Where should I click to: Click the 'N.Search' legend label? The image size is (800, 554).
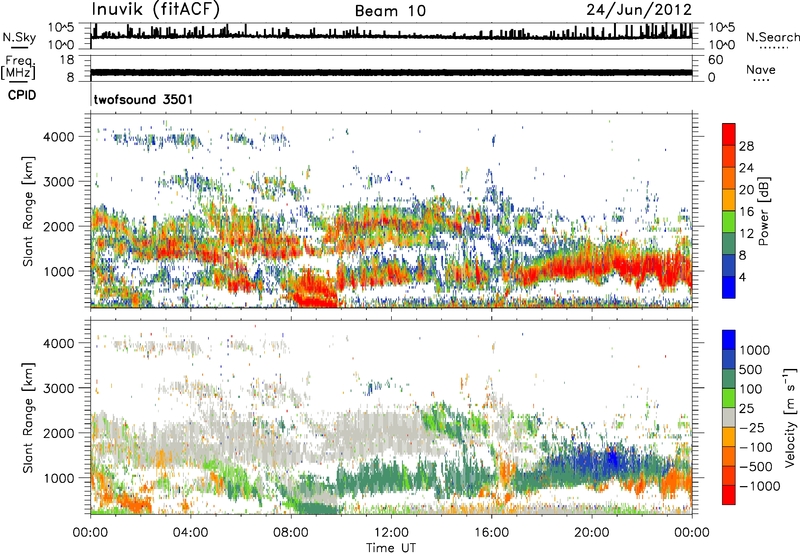[x=772, y=37]
